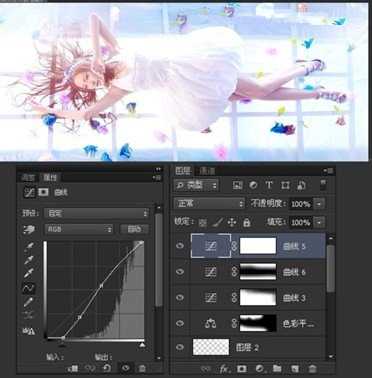This screenshot has width=372, height=378.
Task: Click the mask icon in Properties panel
Action: pos(43,192)
